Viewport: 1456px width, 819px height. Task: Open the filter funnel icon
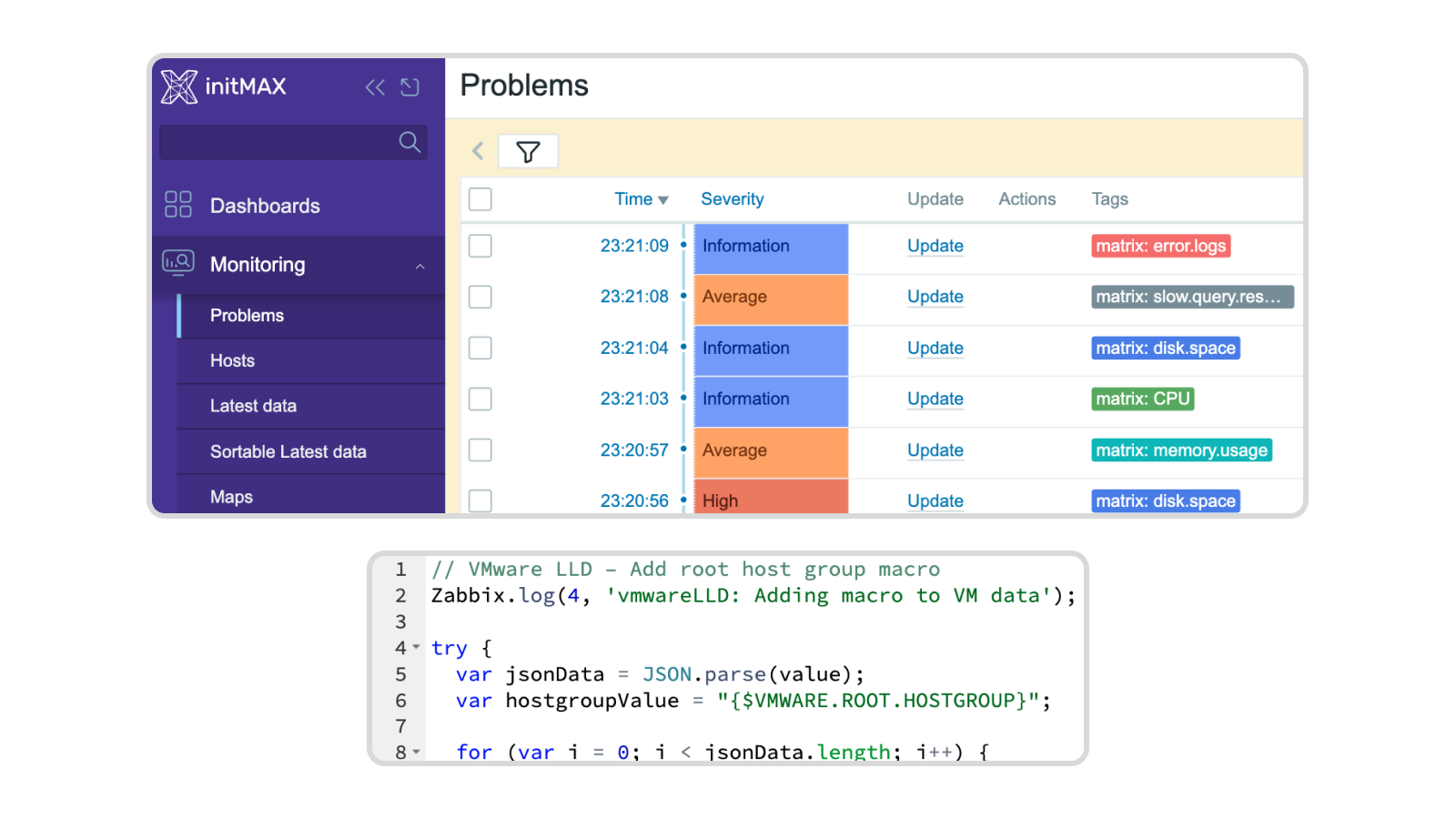coord(528,151)
